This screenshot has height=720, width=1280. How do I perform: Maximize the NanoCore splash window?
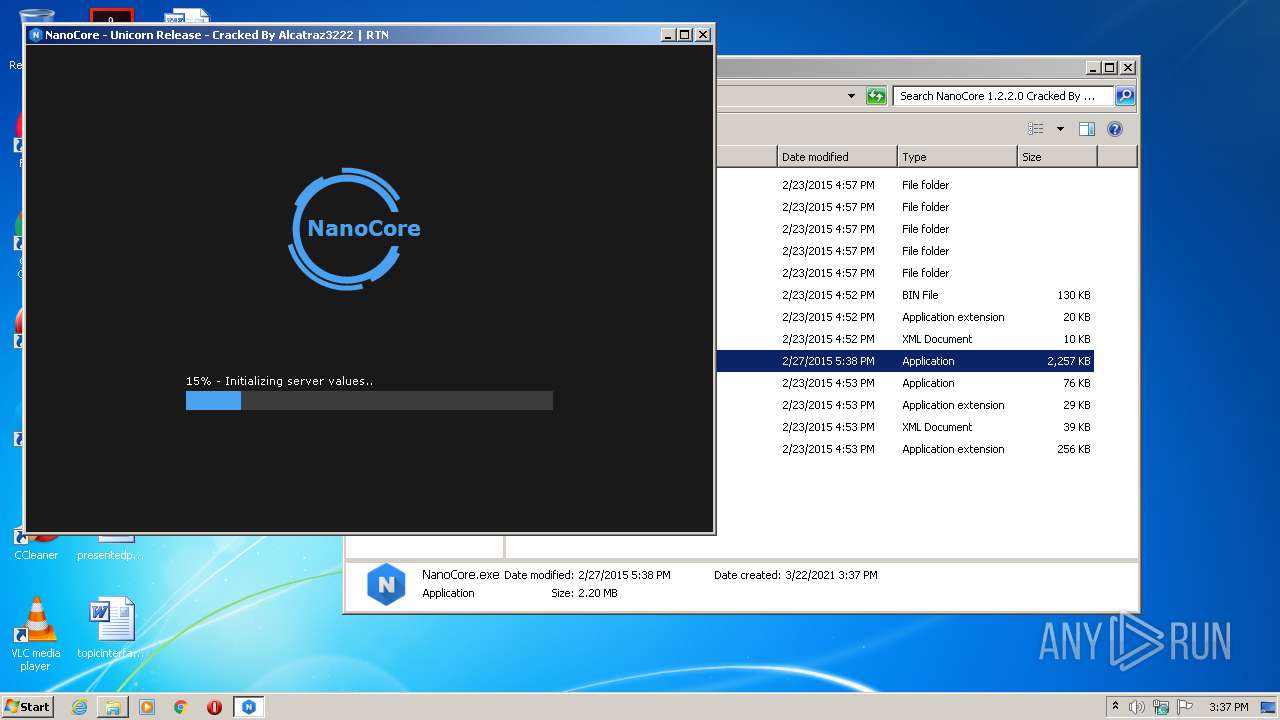[685, 35]
